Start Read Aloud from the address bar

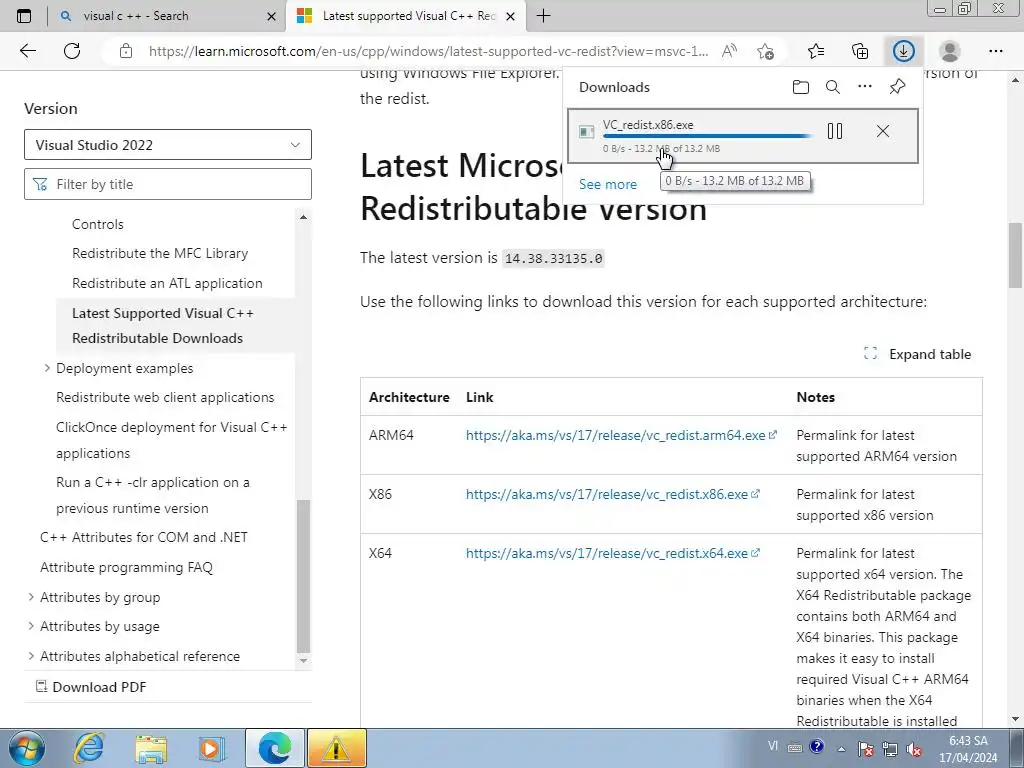pos(729,51)
